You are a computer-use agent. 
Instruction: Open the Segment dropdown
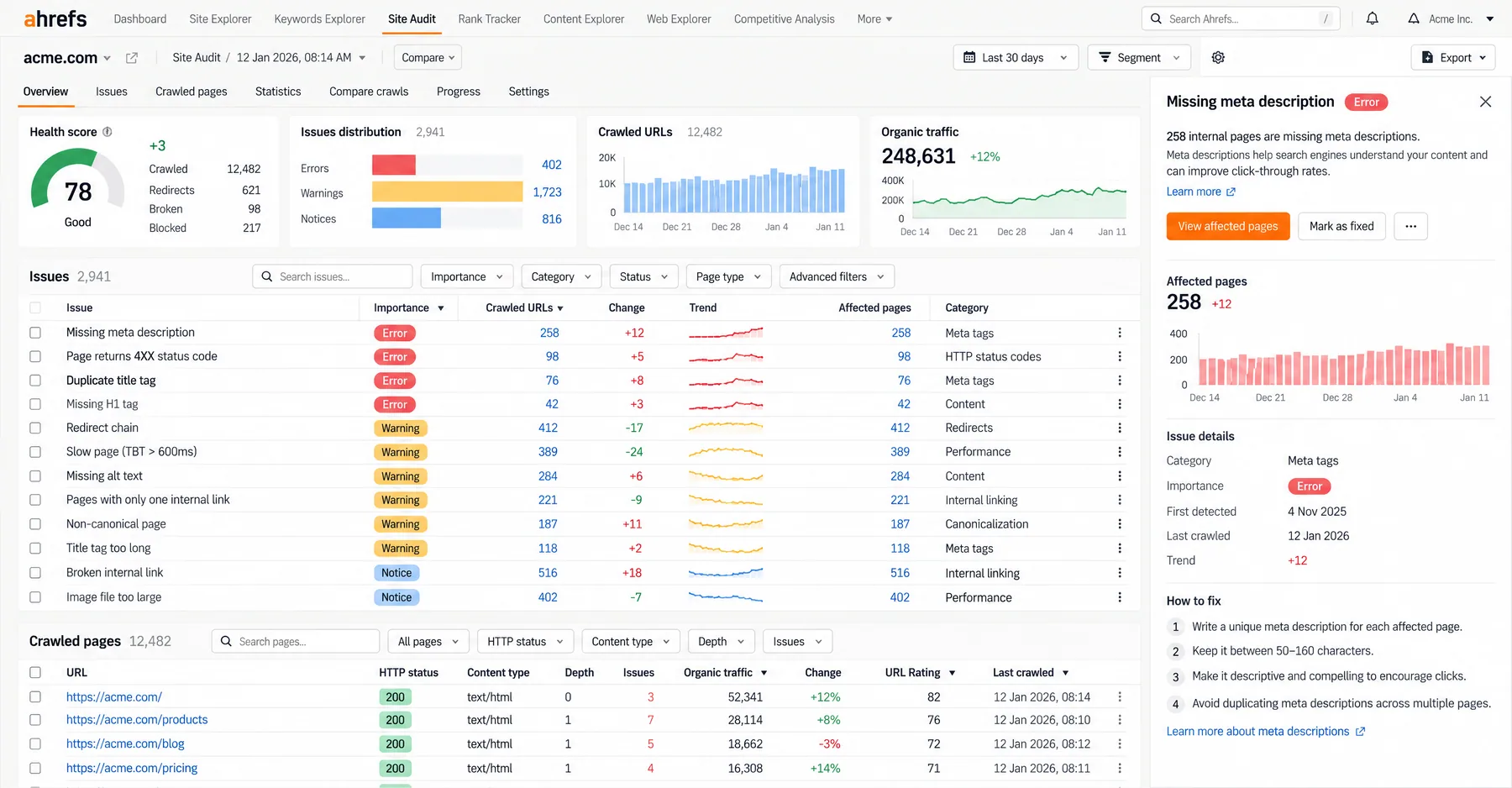pos(1139,57)
